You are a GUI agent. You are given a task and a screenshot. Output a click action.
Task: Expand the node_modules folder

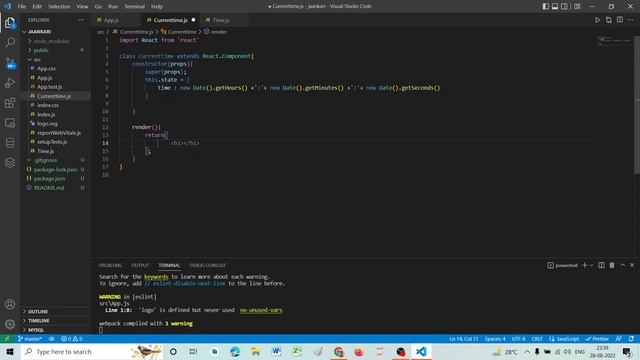(x=51, y=41)
